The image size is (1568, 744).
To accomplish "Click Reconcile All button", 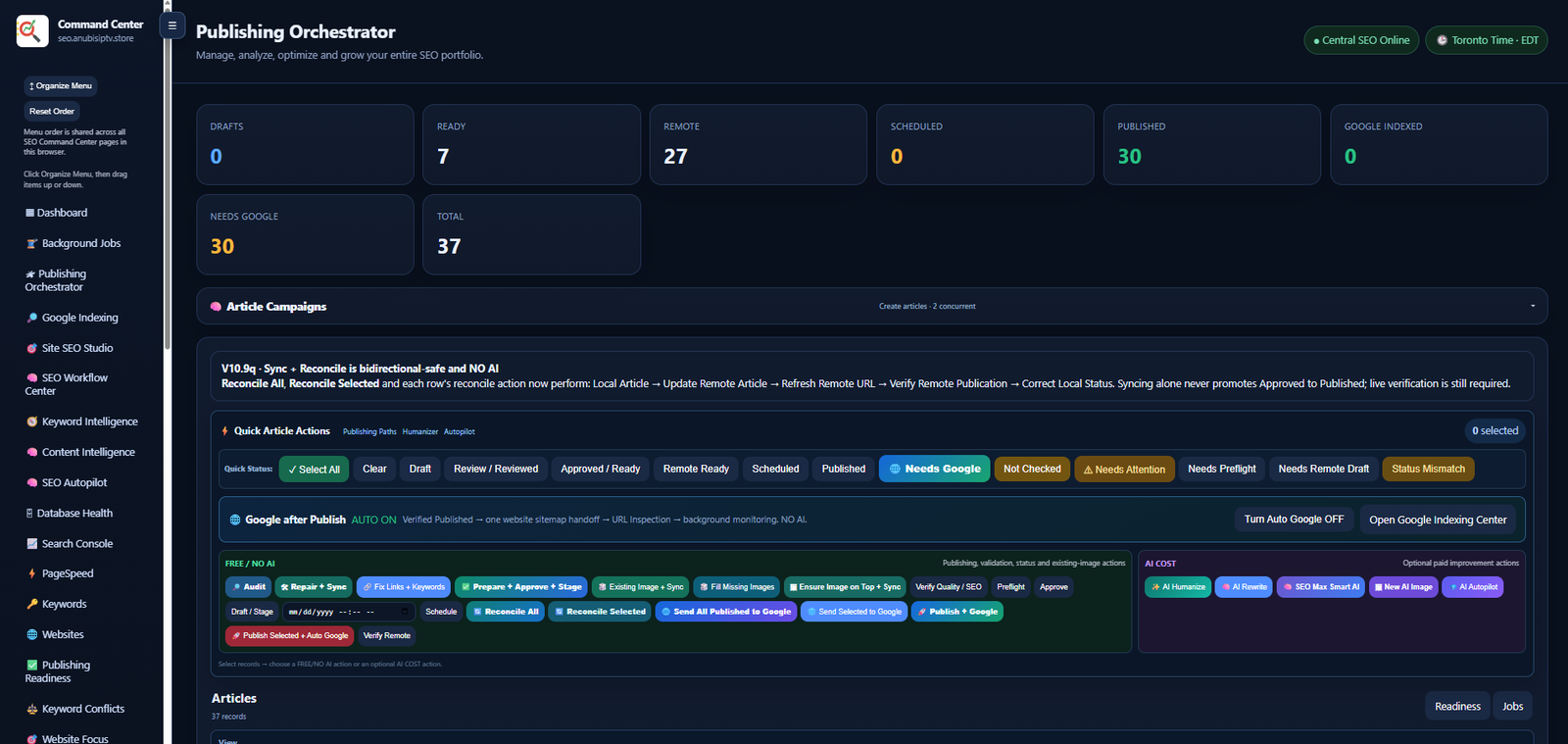I will point(506,612).
